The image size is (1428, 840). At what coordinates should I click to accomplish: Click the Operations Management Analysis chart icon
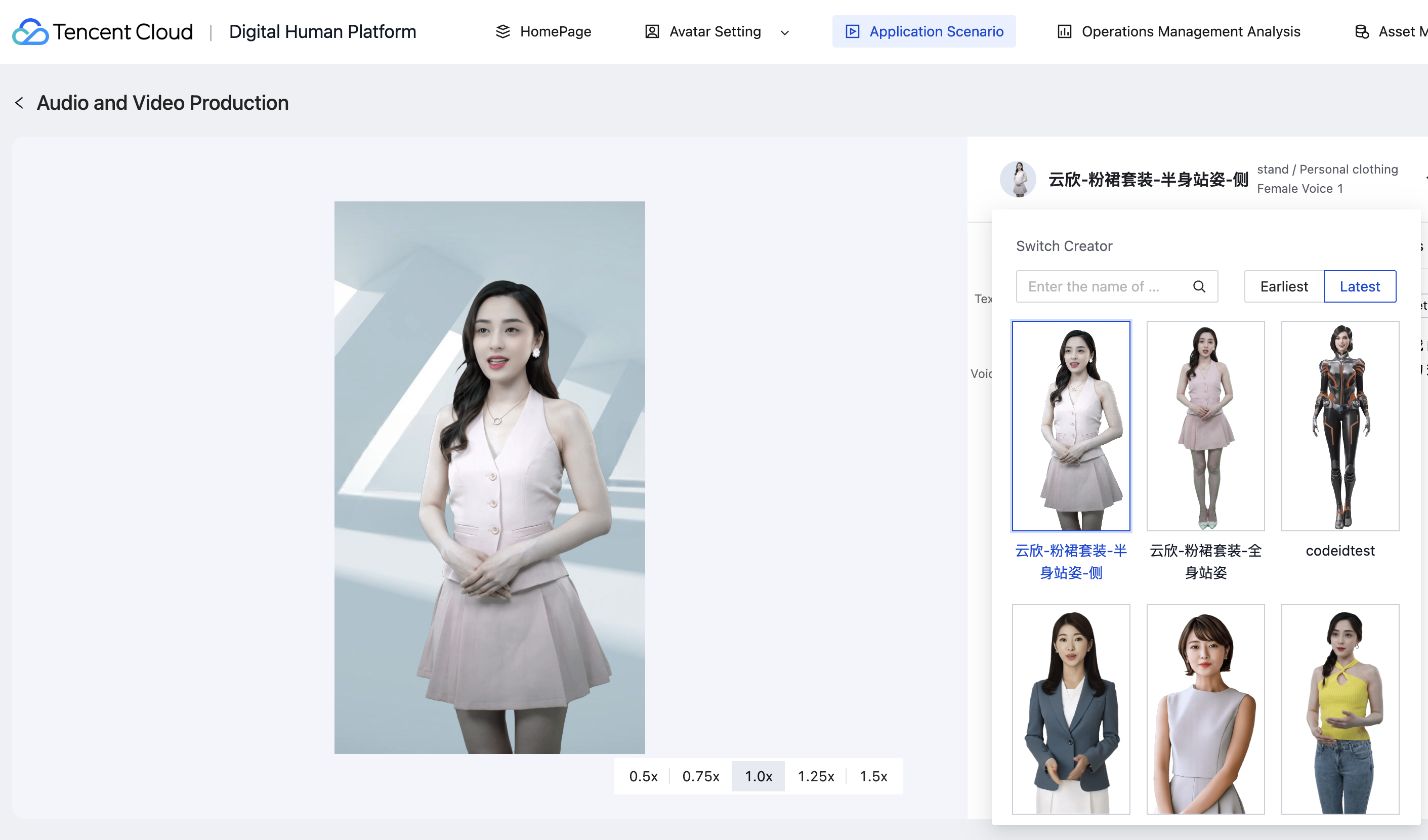[1064, 32]
